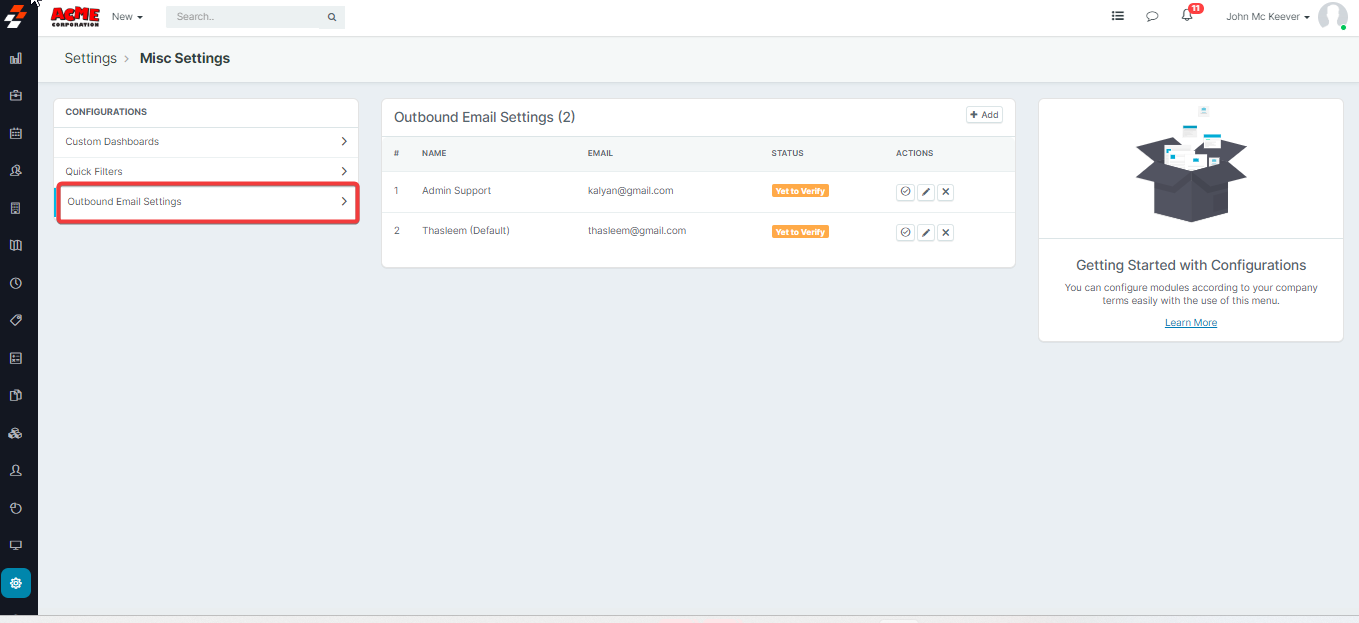
Task: Select the gear settings icon in sidebar
Action: 16,583
